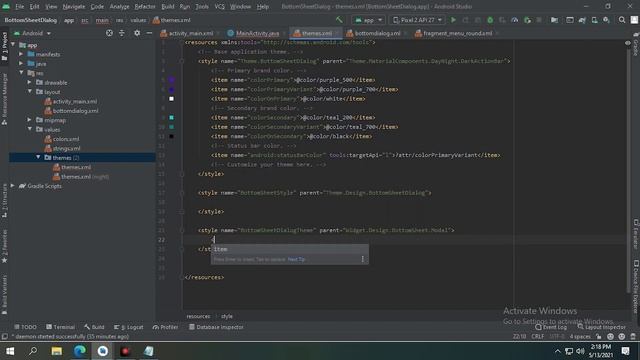Click the Make Project hammer icon
This screenshot has width=640, height=360.
339,20
